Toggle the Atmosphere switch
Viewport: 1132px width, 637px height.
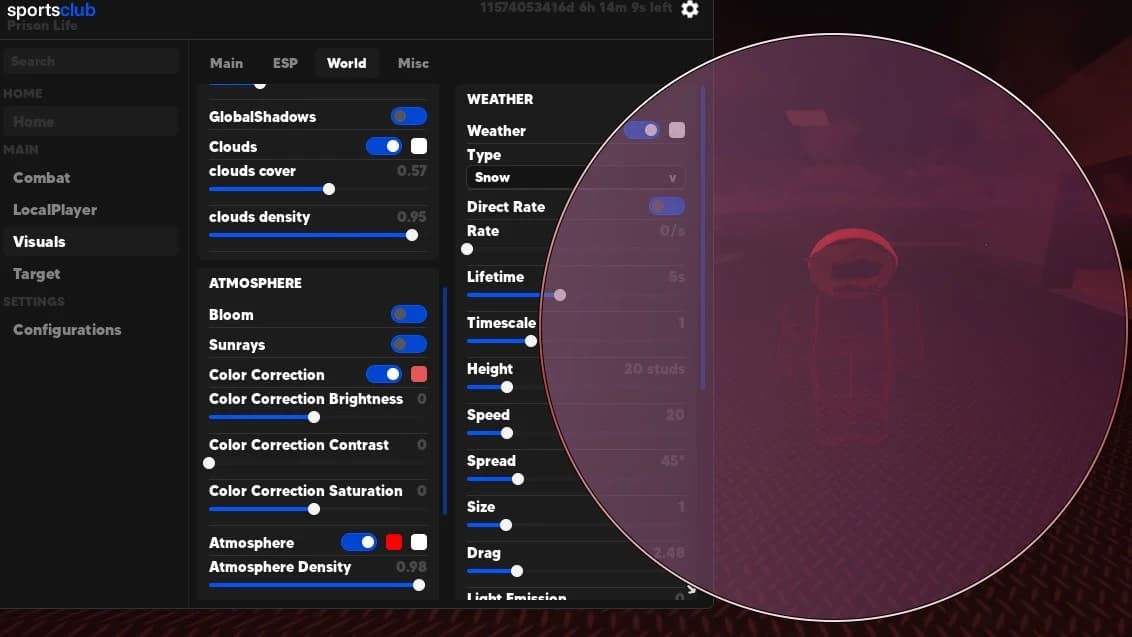pyautogui.click(x=359, y=542)
